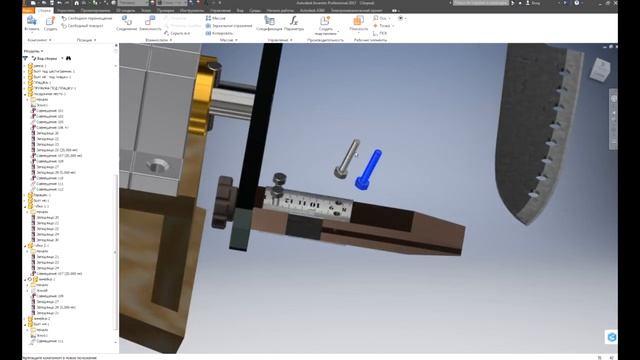This screenshot has height=360, width=640.
Task: Select constraint Совмещение:110 in browser
Action: pyautogui.click(x=48, y=178)
